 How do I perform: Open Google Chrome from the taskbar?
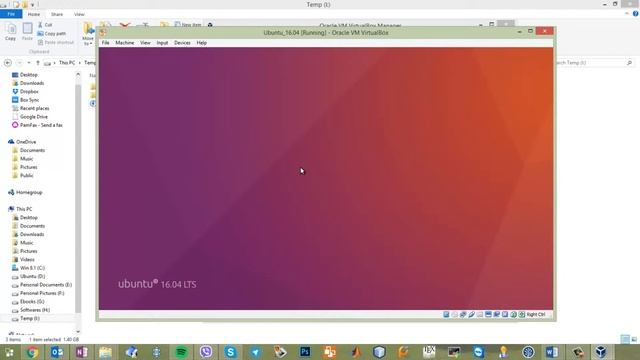(32, 352)
